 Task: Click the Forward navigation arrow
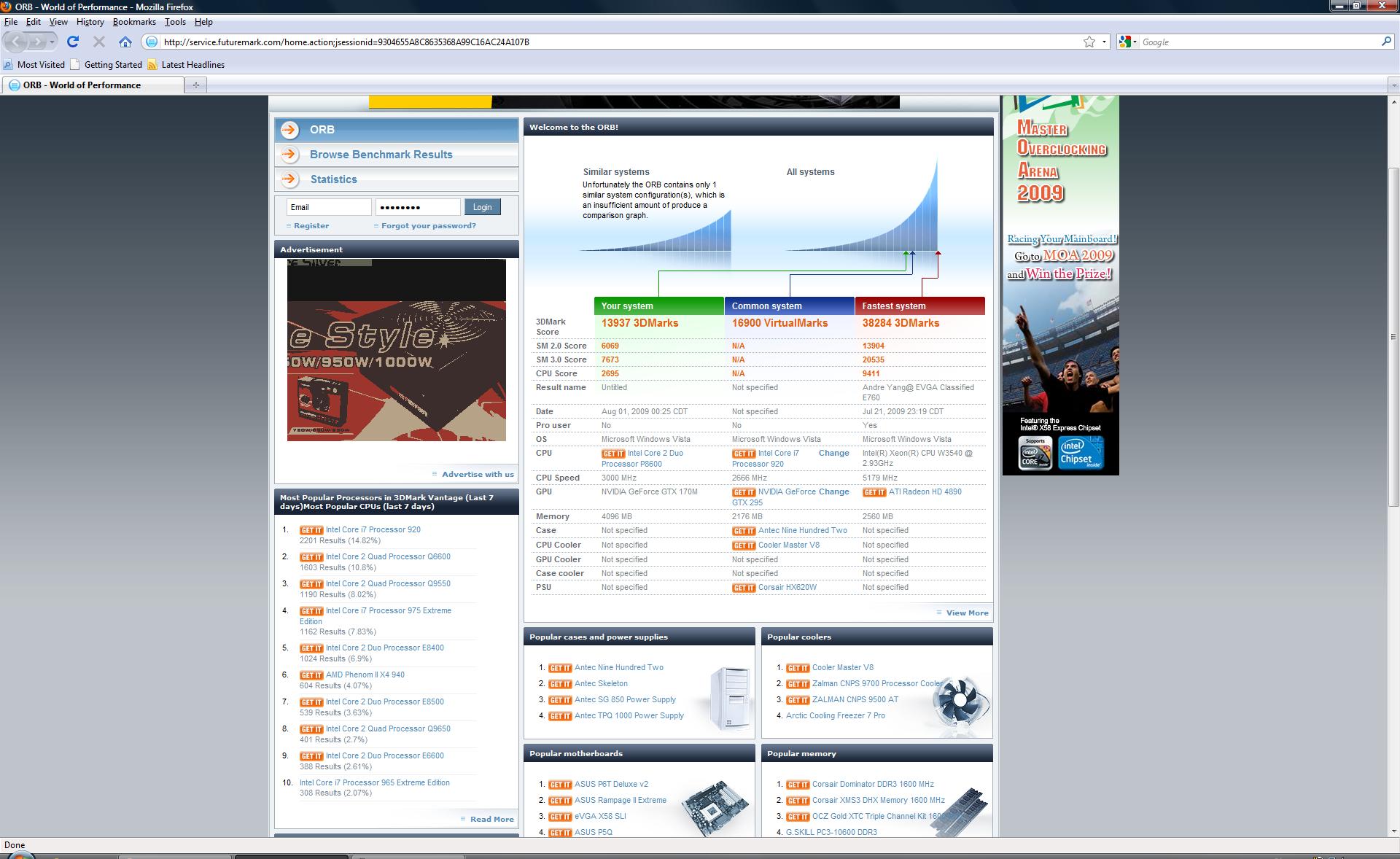(37, 42)
